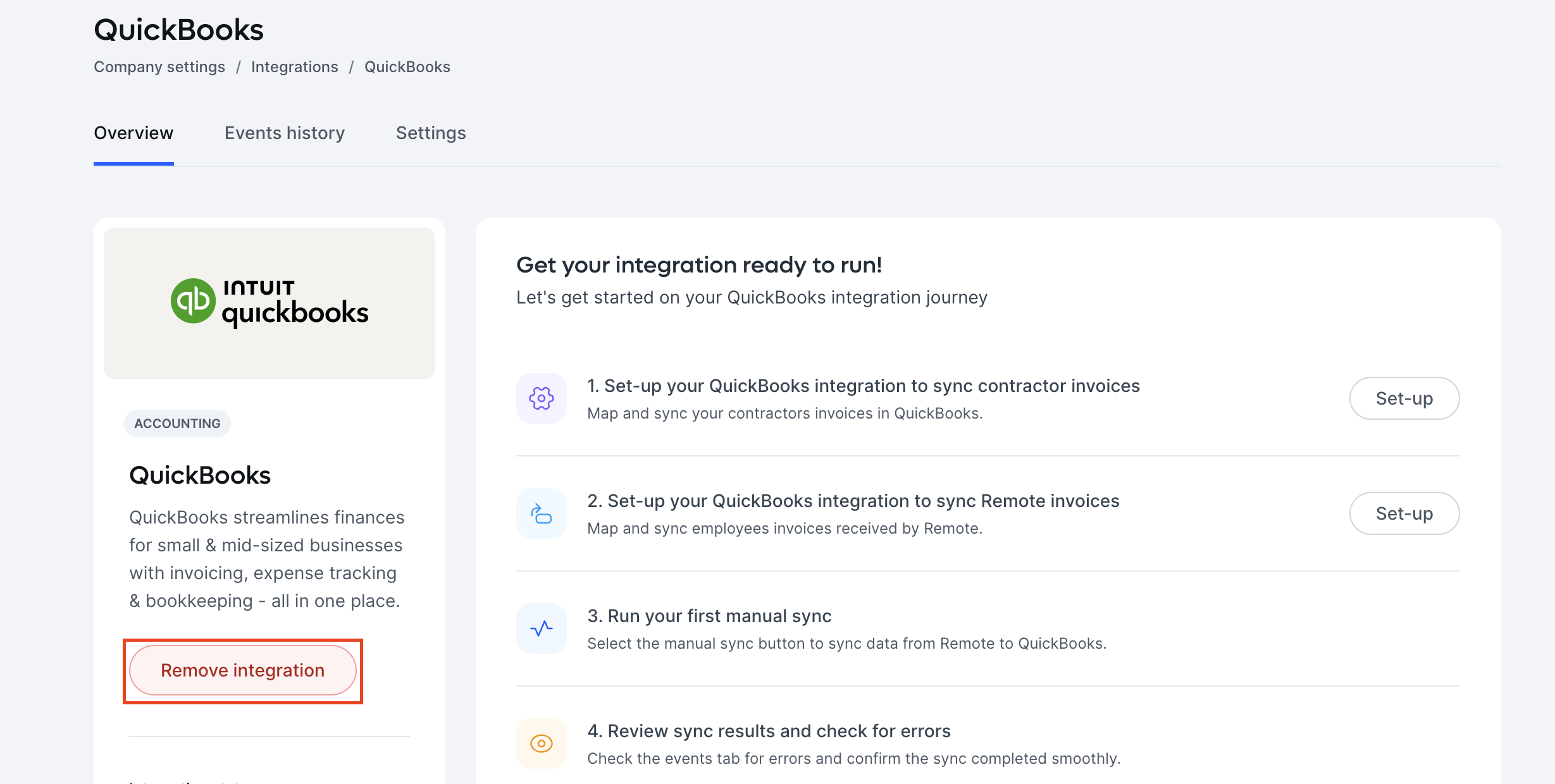The height and width of the screenshot is (784, 1555).
Task: Click 'Get your integration ready to run!' heading
Action: 699,265
